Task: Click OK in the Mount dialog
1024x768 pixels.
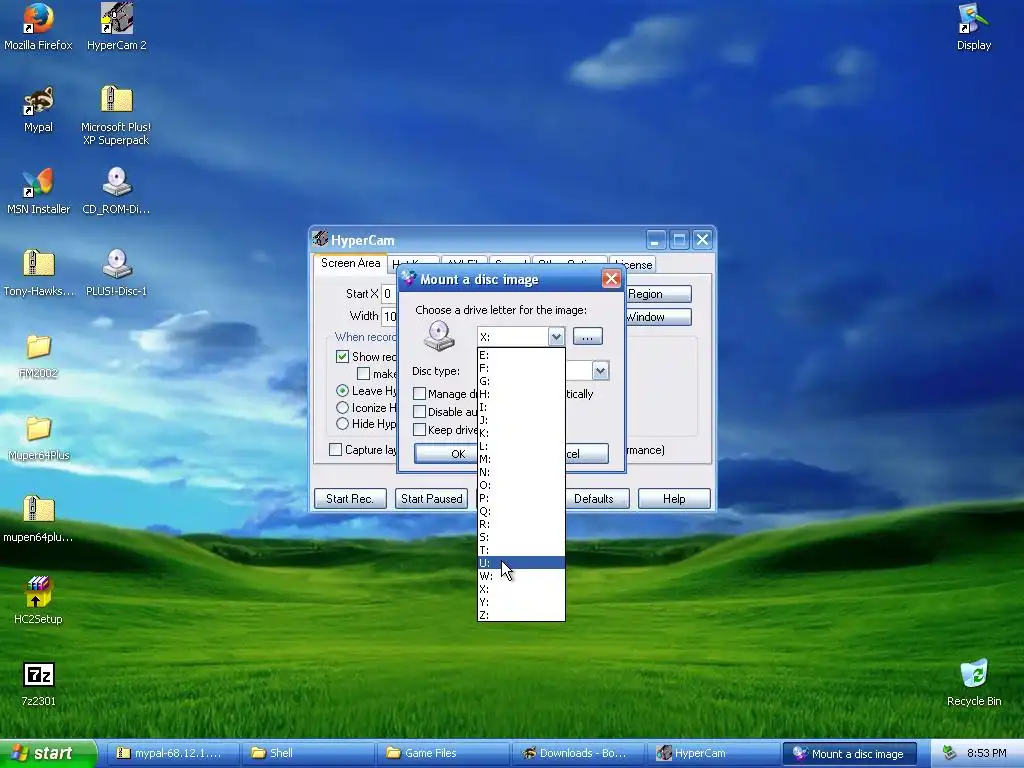Action: 446,454
